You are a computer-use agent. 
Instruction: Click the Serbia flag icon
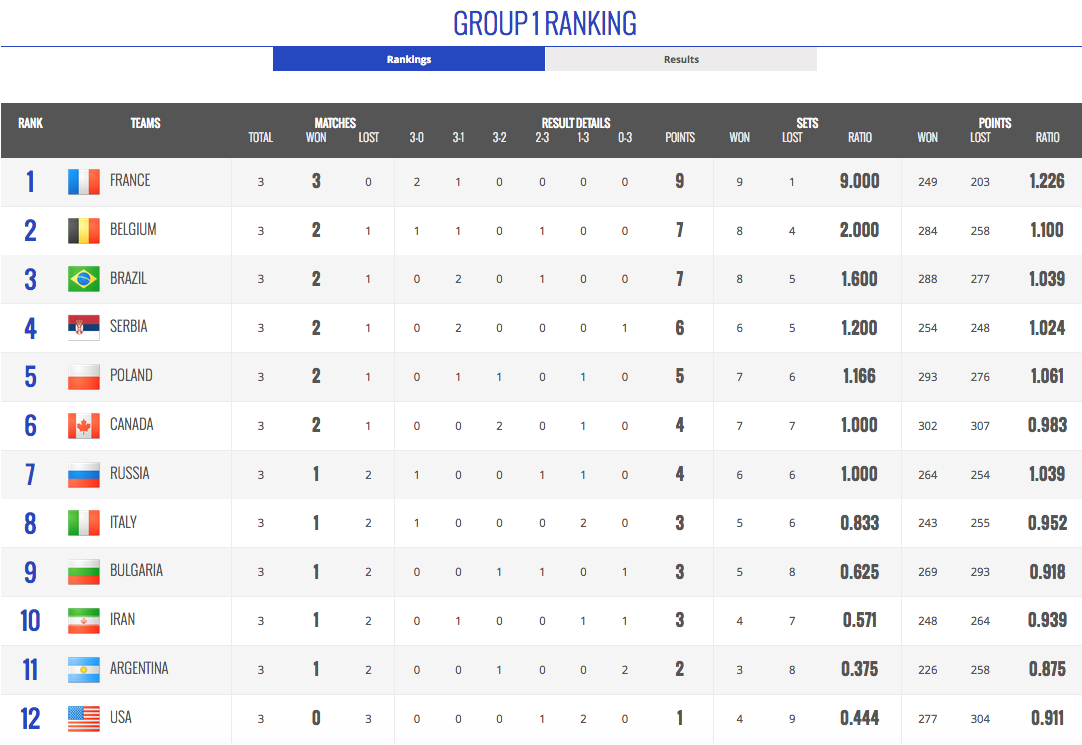(84, 327)
